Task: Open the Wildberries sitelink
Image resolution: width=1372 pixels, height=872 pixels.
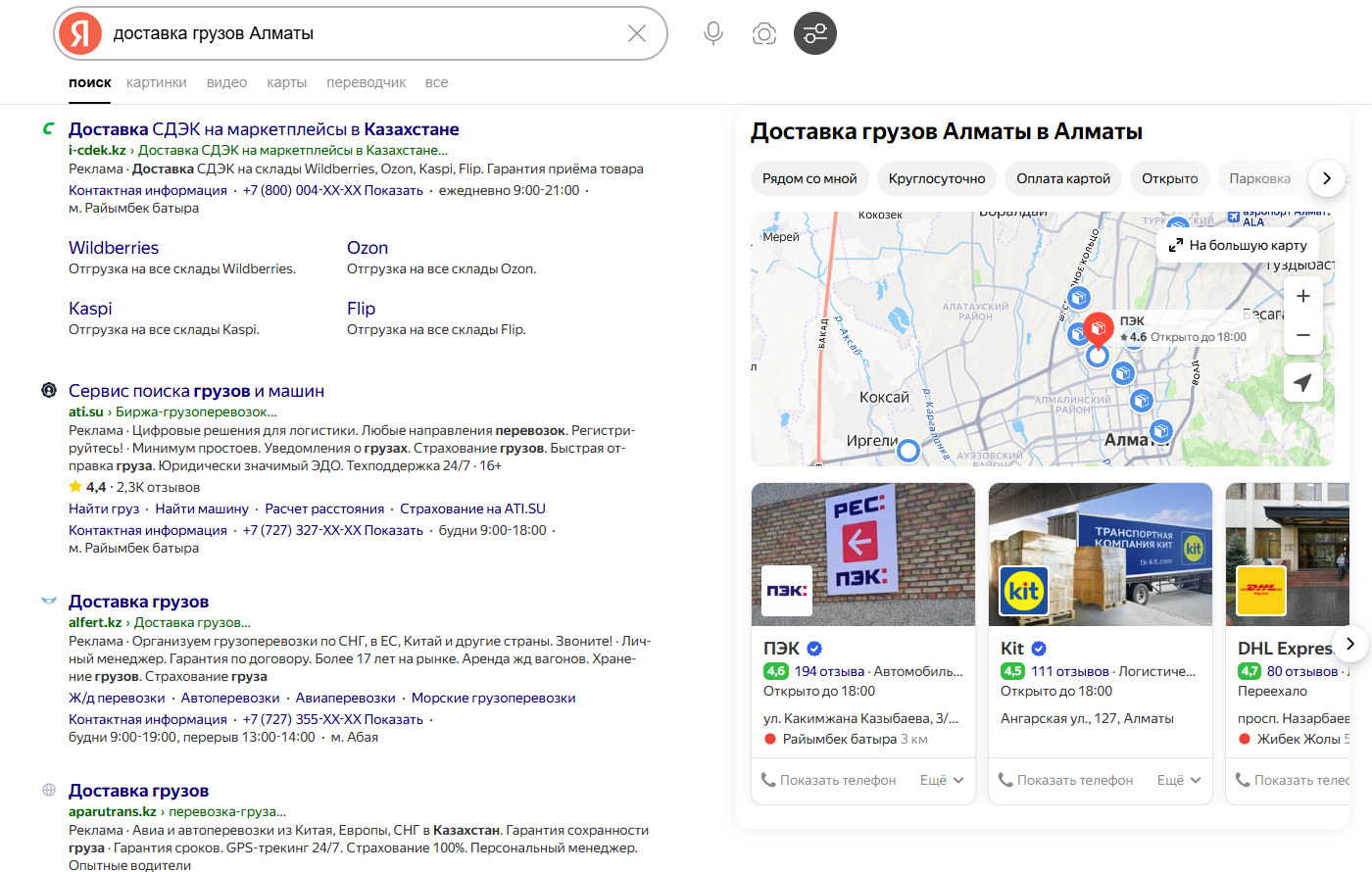Action: tap(114, 248)
